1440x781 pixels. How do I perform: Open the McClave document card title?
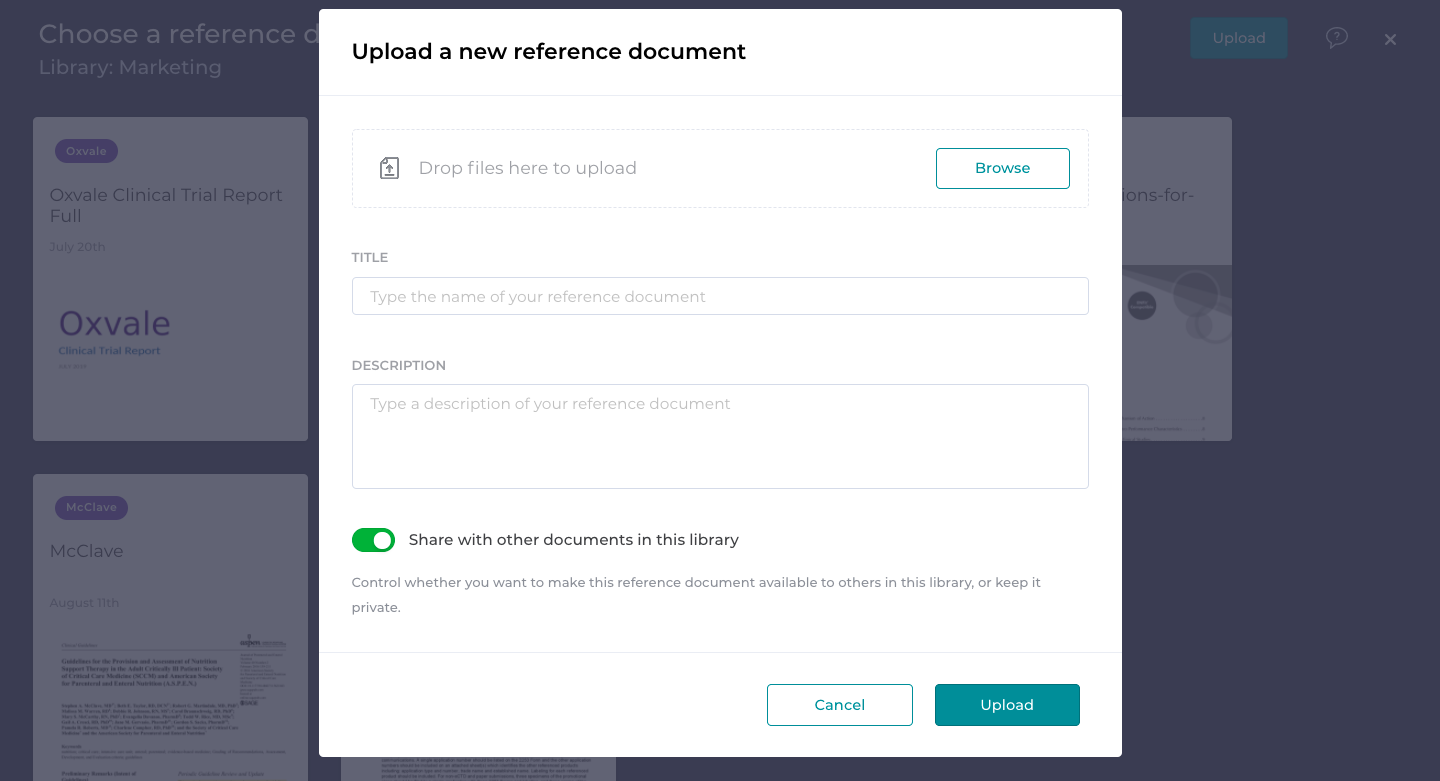(x=87, y=551)
